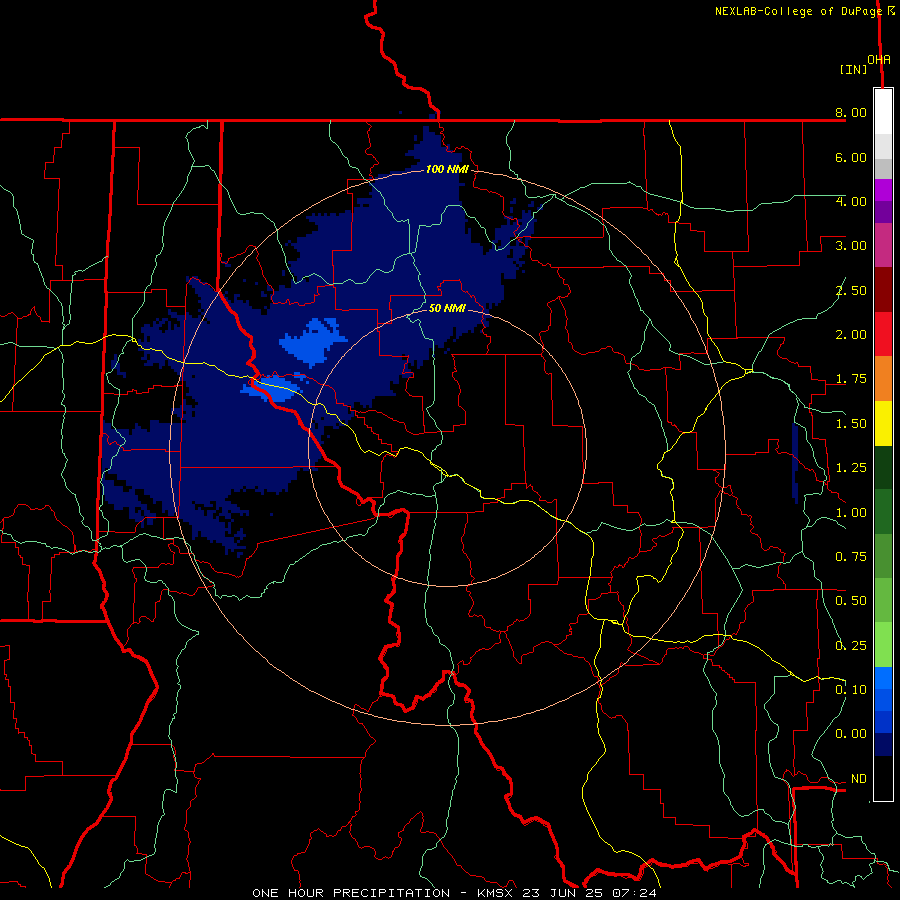Click the '6.00' legend value
900x900 pixels.
(851, 157)
